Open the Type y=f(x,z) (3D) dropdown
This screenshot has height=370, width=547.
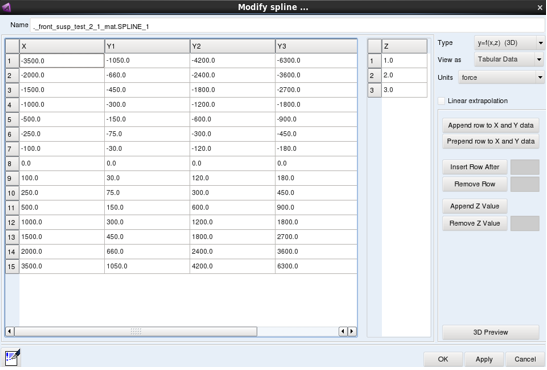pyautogui.click(x=509, y=43)
